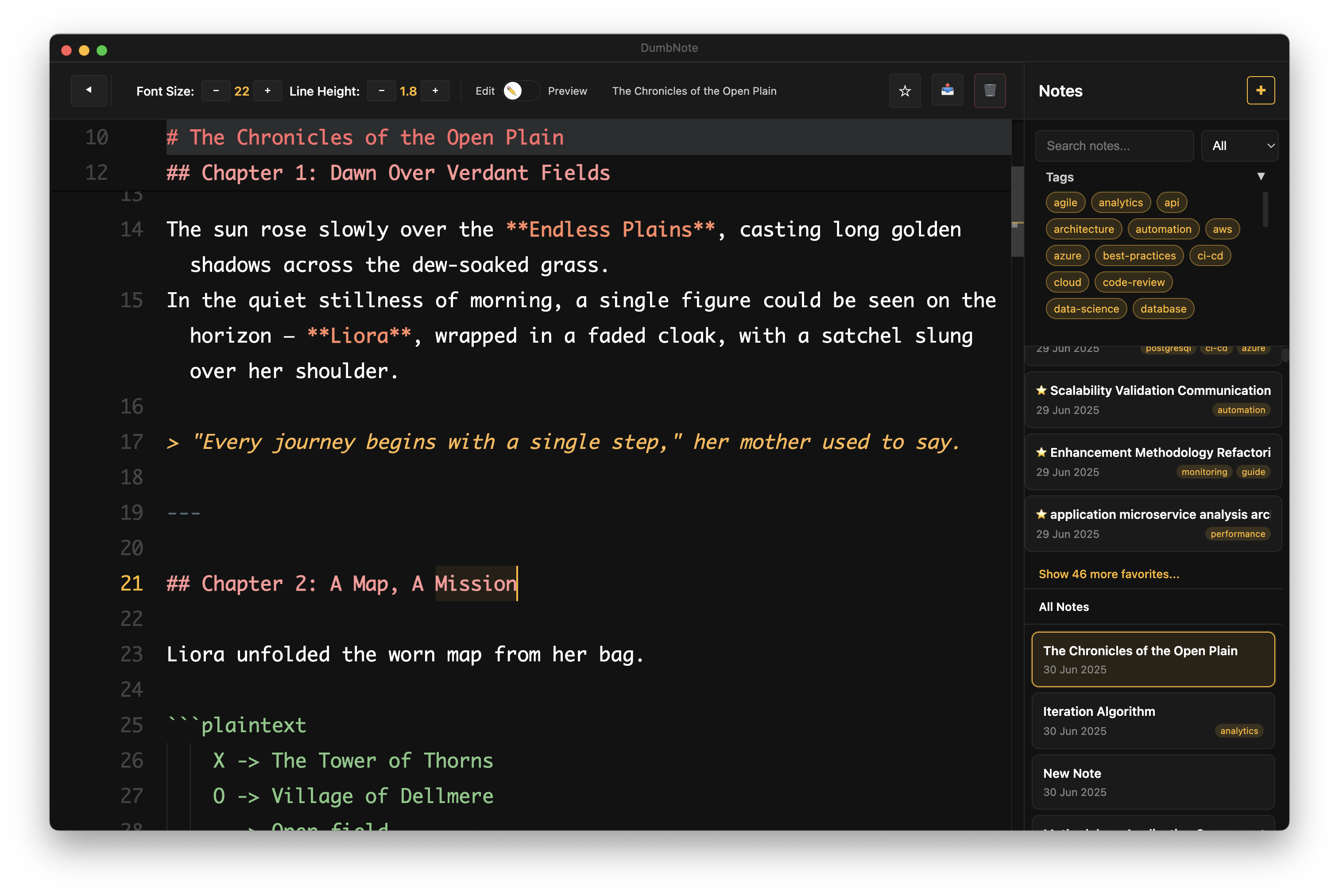
Task: Increase font size with plus button
Action: (x=267, y=91)
